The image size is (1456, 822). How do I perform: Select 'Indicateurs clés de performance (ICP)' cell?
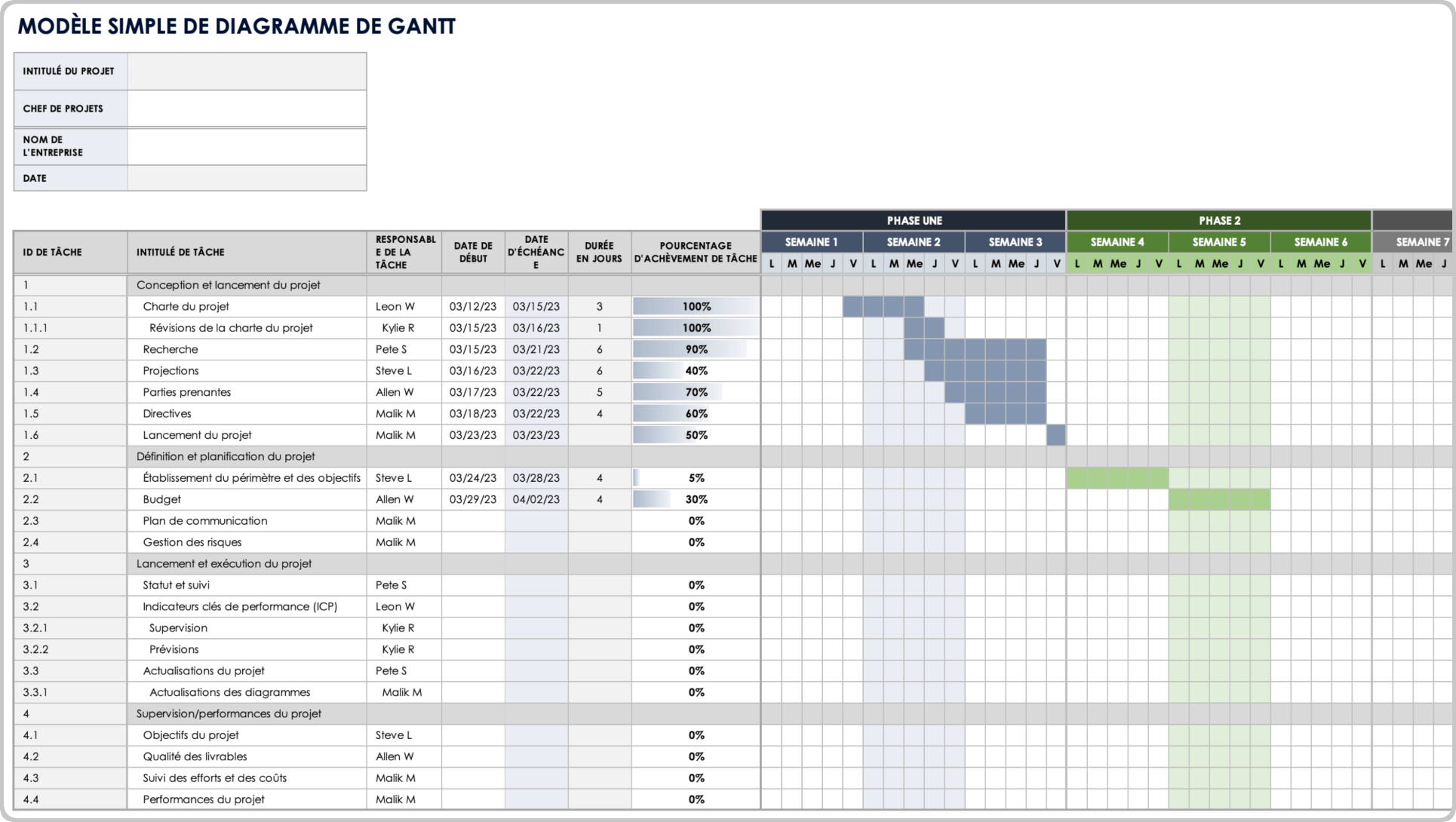(247, 606)
